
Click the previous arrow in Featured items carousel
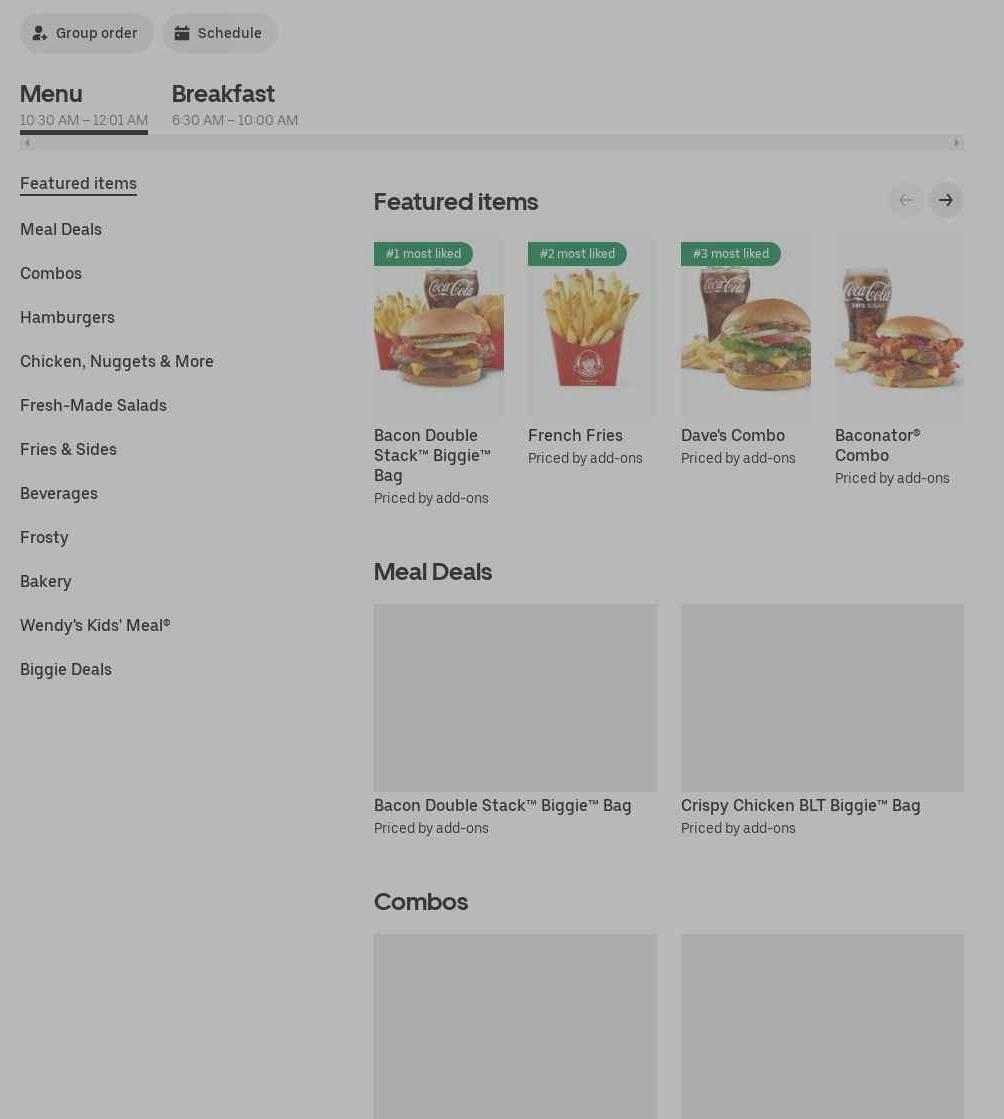(x=906, y=201)
